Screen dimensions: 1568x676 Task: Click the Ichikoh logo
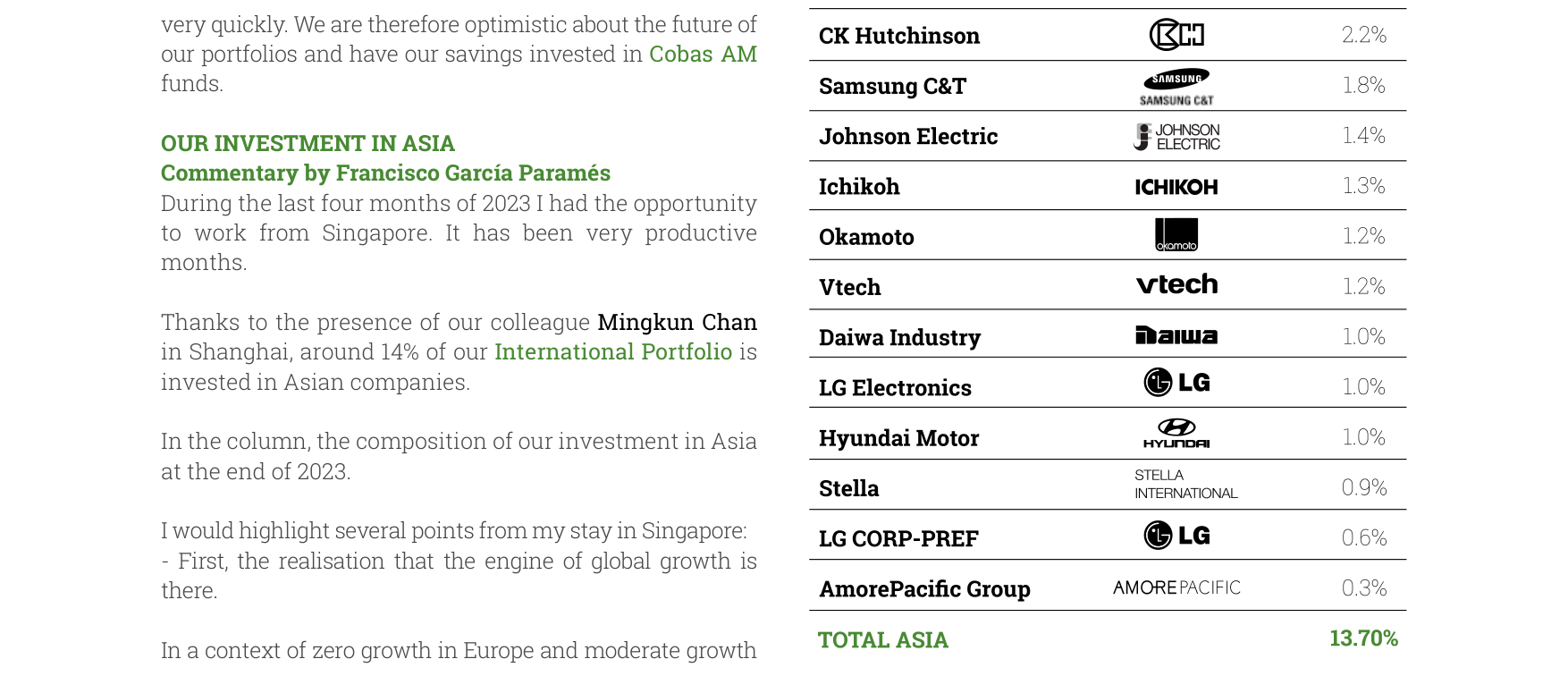1176,187
